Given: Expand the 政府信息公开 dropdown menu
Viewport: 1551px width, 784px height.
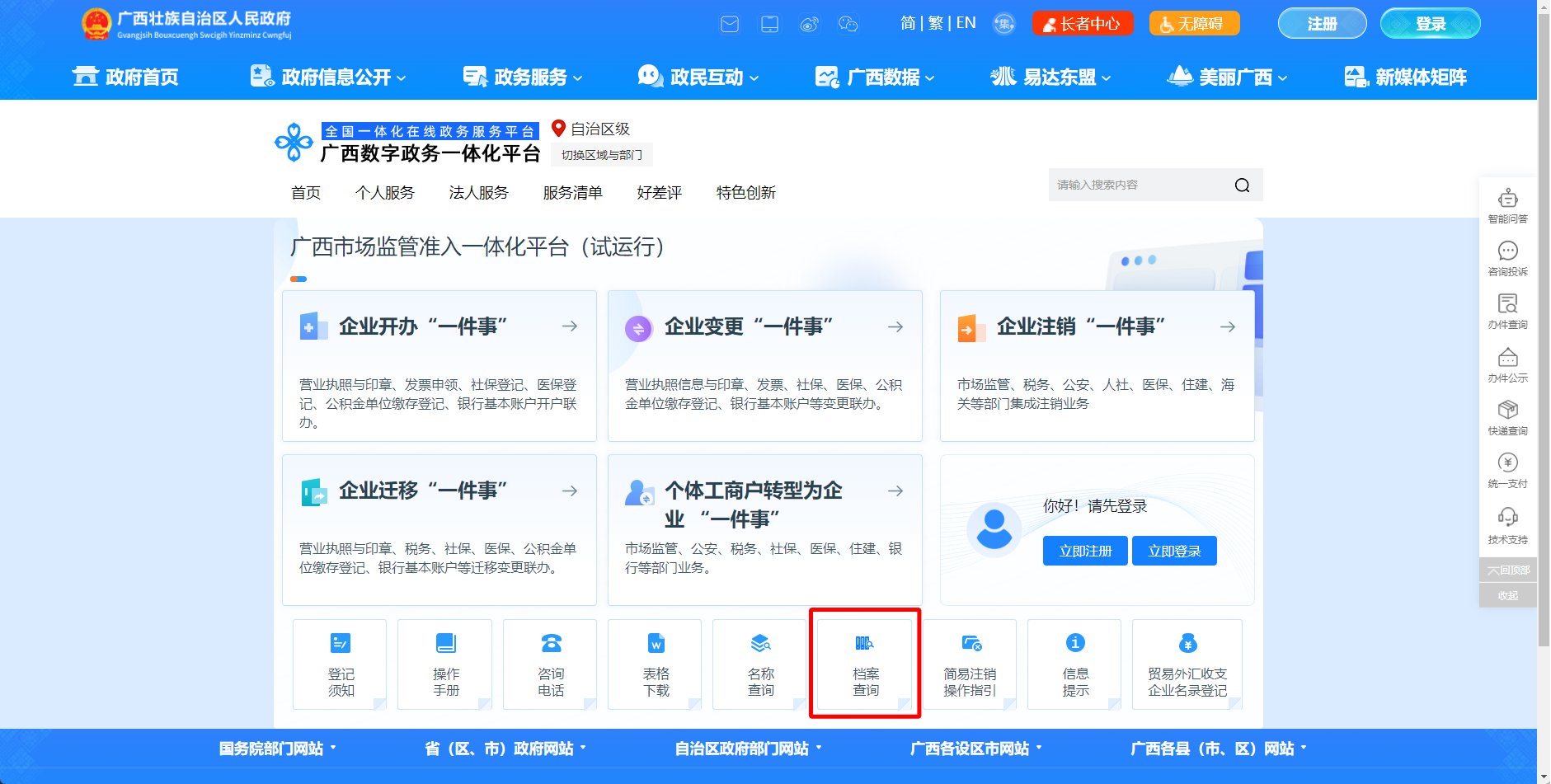Looking at the screenshot, I should (329, 77).
